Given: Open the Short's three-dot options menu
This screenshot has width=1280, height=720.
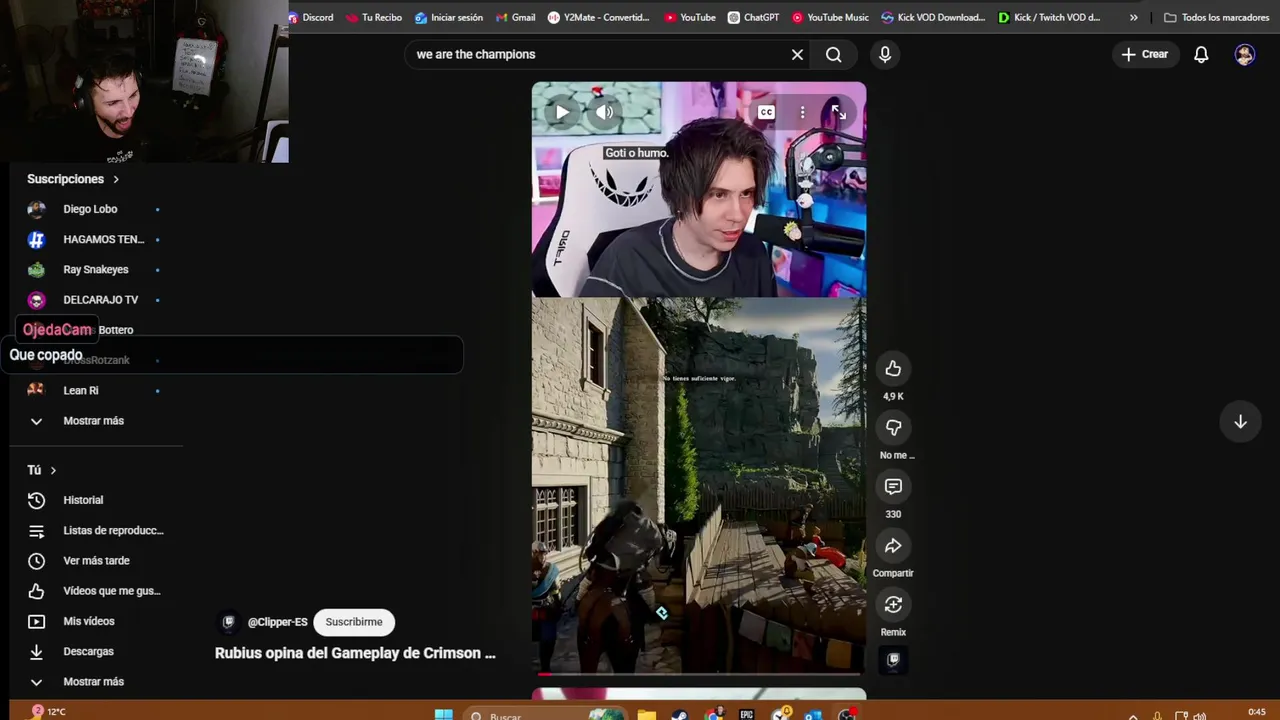Looking at the screenshot, I should pyautogui.click(x=802, y=112).
